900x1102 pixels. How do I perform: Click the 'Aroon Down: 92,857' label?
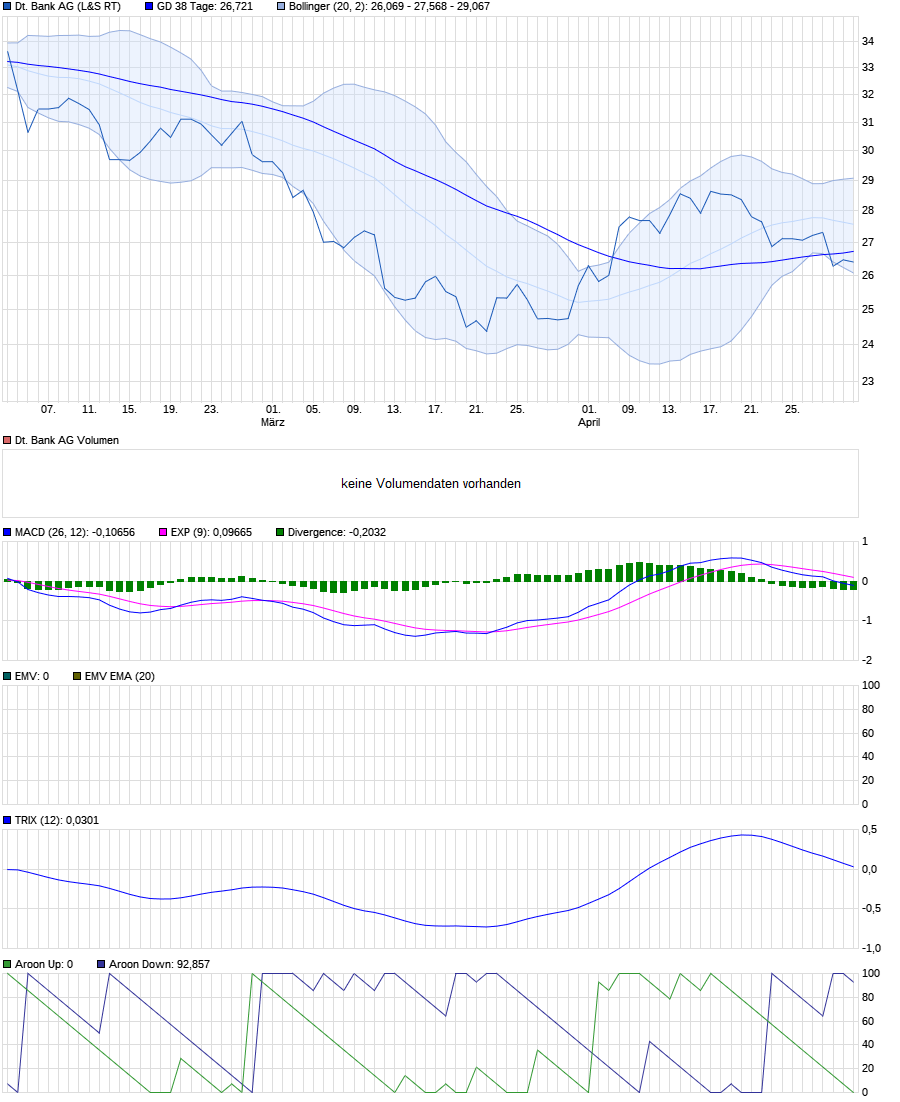pyautogui.click(x=159, y=964)
